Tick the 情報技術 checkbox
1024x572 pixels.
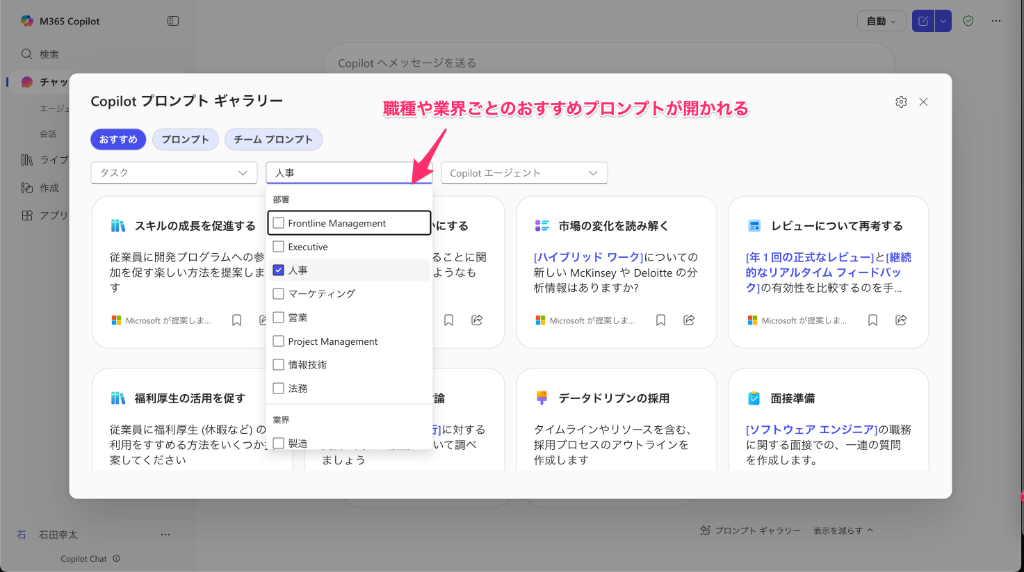coord(279,365)
